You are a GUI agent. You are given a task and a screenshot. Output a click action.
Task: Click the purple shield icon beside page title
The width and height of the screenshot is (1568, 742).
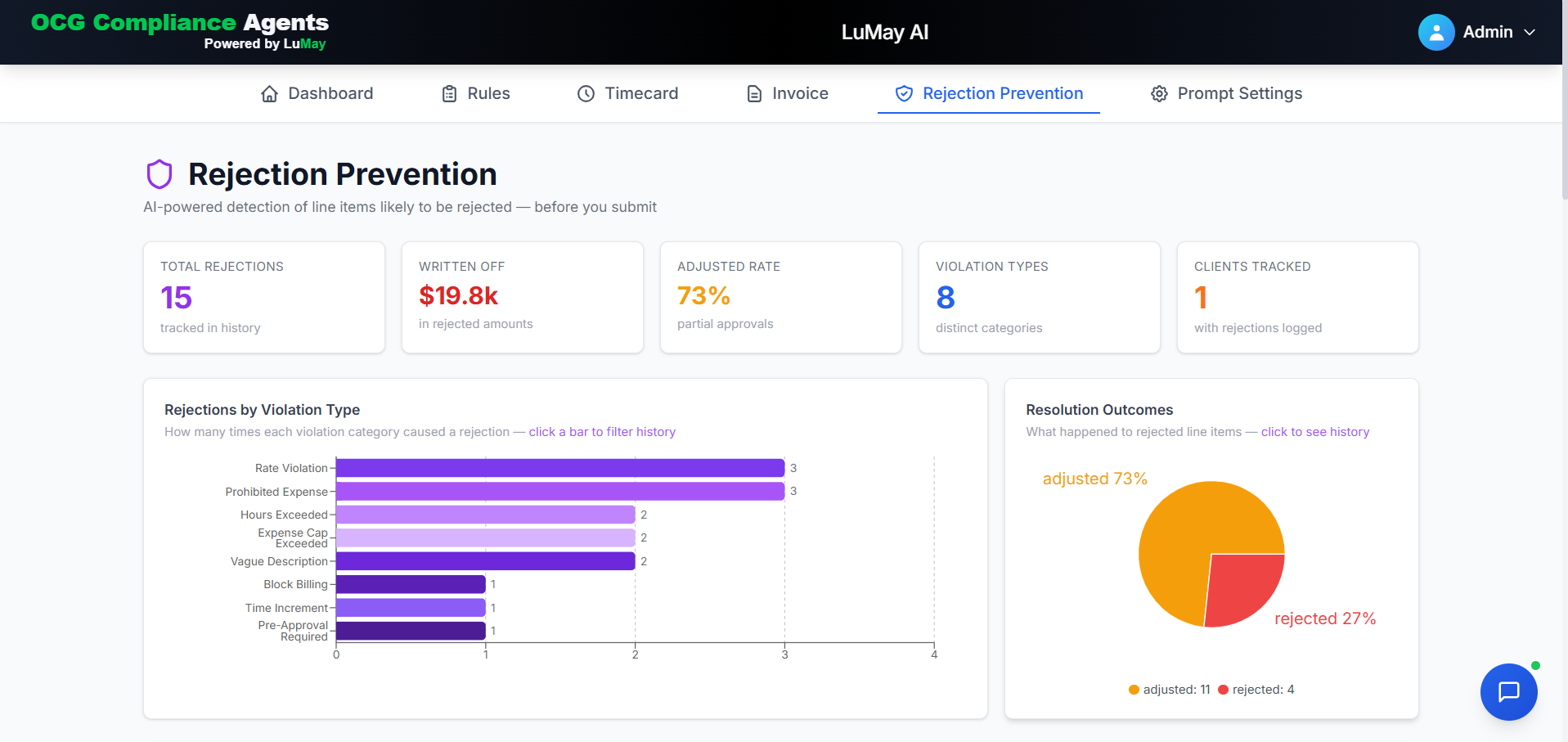click(159, 174)
